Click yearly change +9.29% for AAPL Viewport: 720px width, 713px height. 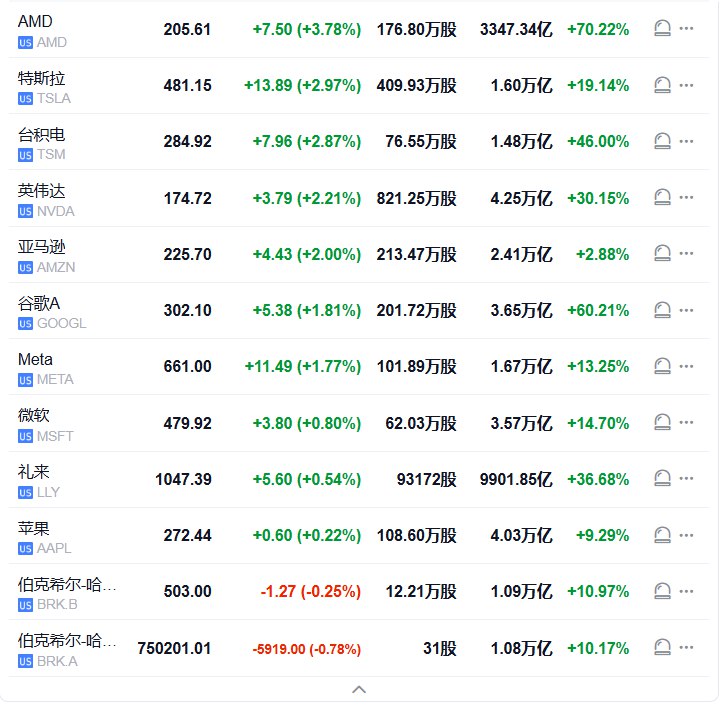pyautogui.click(x=602, y=535)
